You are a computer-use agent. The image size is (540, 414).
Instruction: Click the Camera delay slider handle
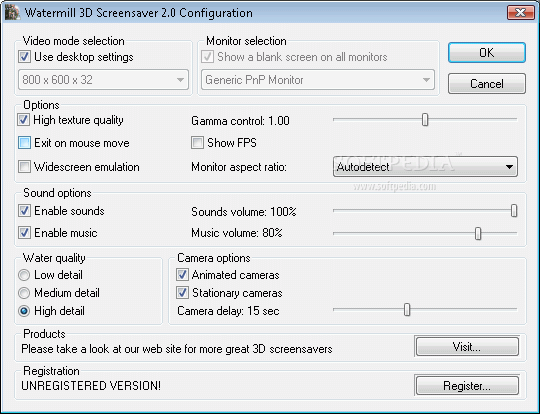click(407, 310)
